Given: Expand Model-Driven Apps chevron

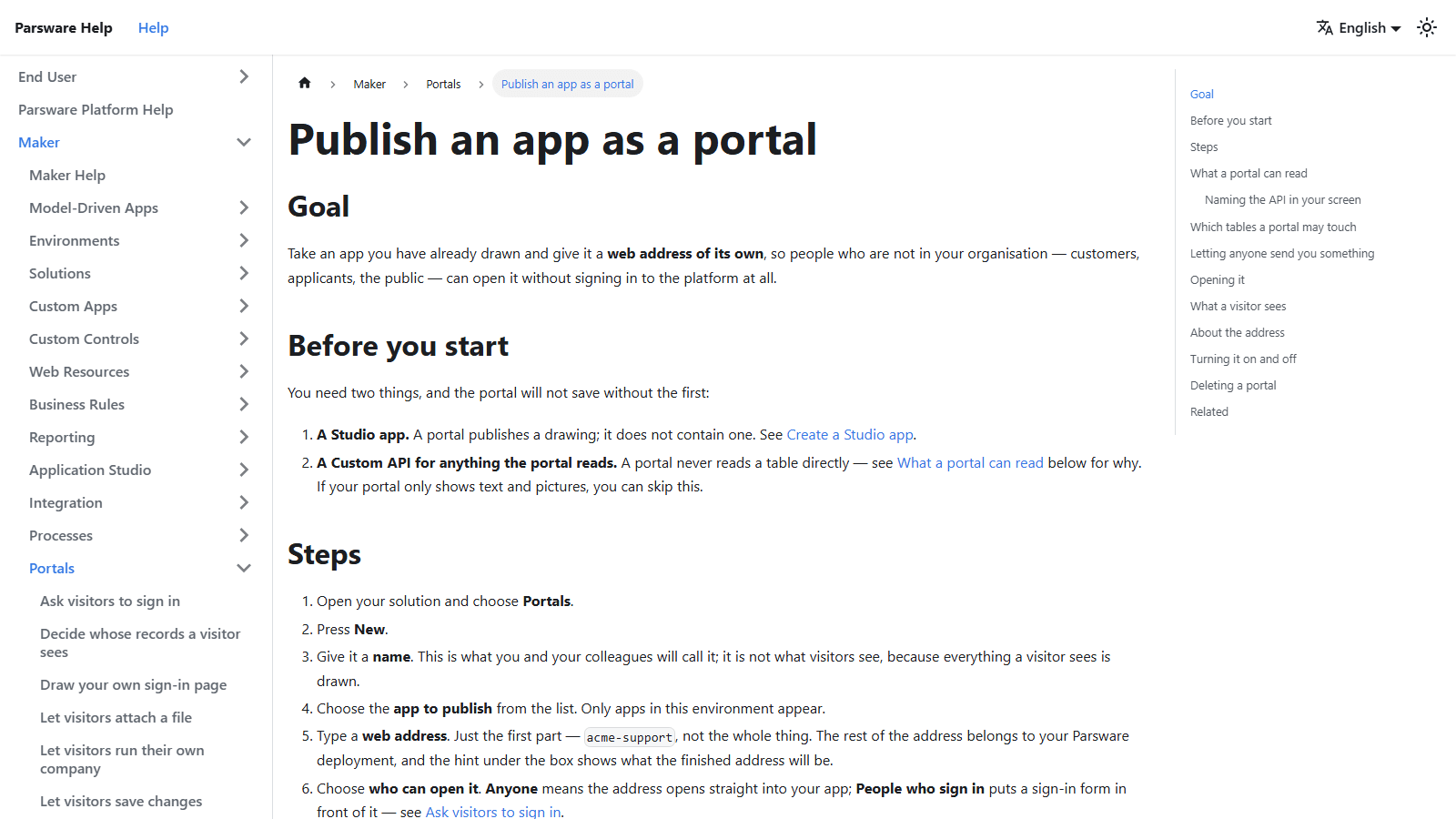Looking at the screenshot, I should point(244,207).
